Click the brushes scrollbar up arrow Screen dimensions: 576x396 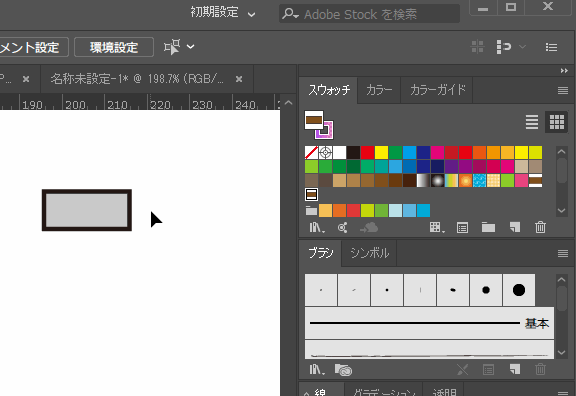(561, 280)
